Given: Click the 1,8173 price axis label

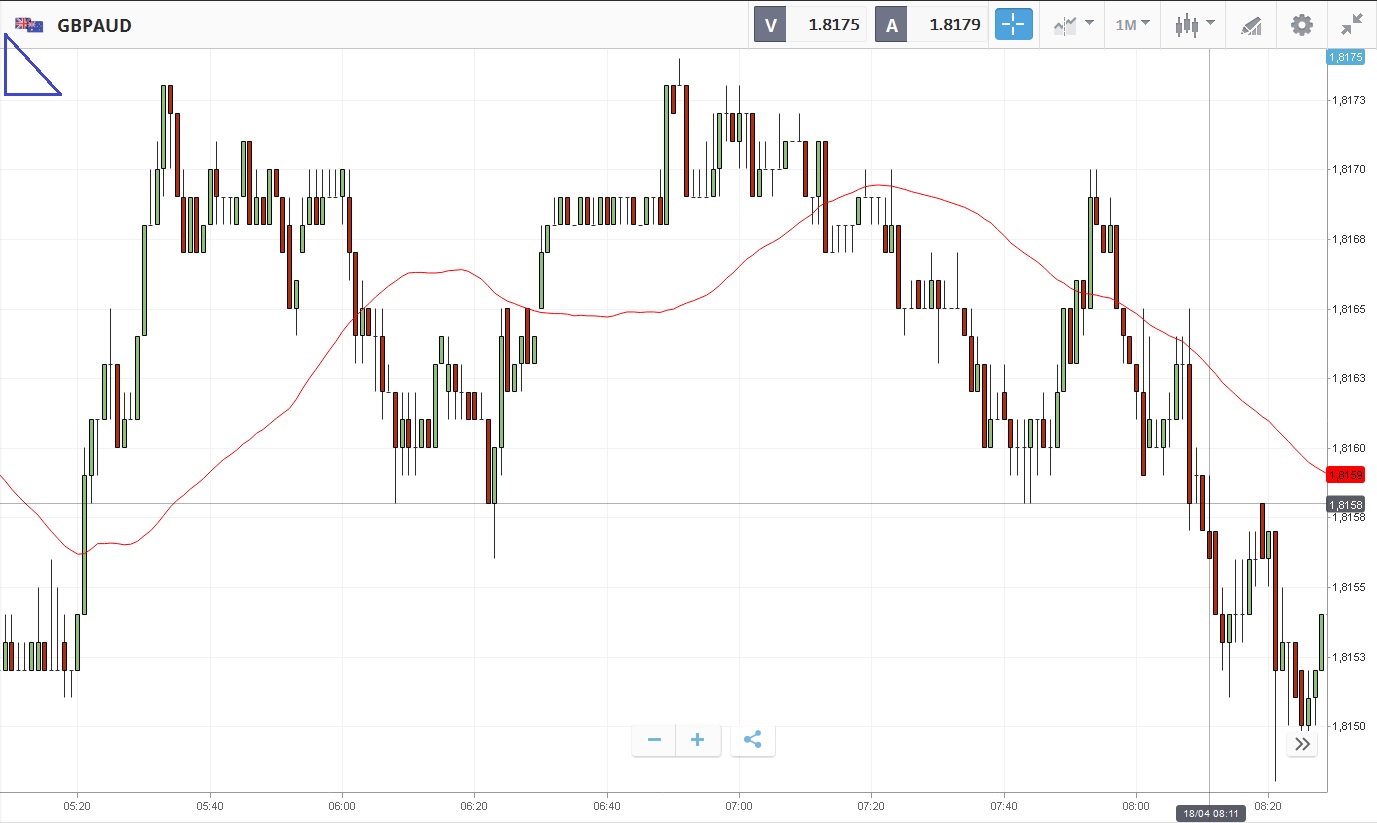Looking at the screenshot, I should pos(1348,100).
